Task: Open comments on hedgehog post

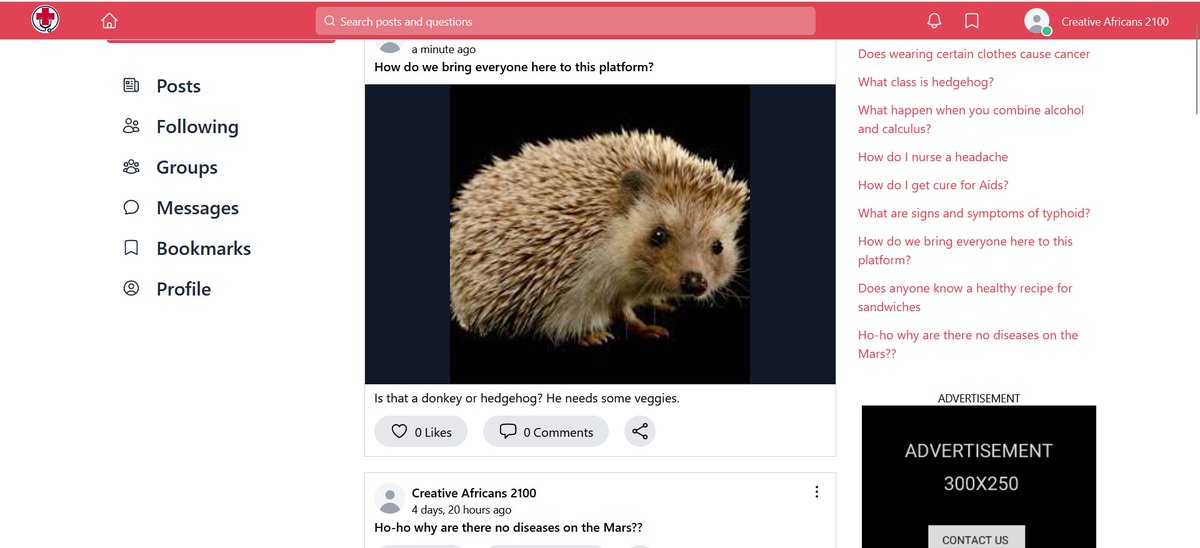Action: 546,431
